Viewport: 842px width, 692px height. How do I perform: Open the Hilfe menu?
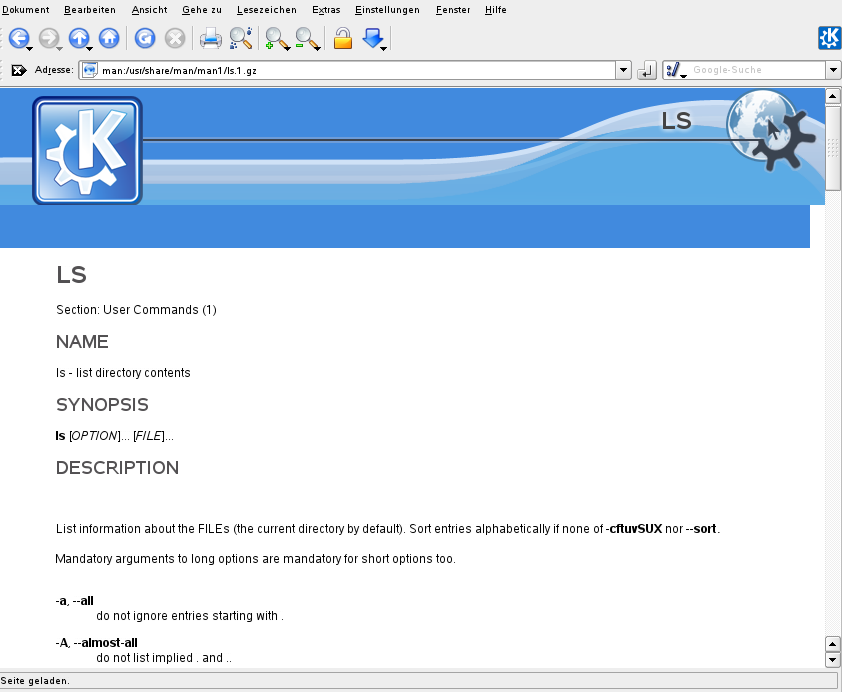point(495,10)
